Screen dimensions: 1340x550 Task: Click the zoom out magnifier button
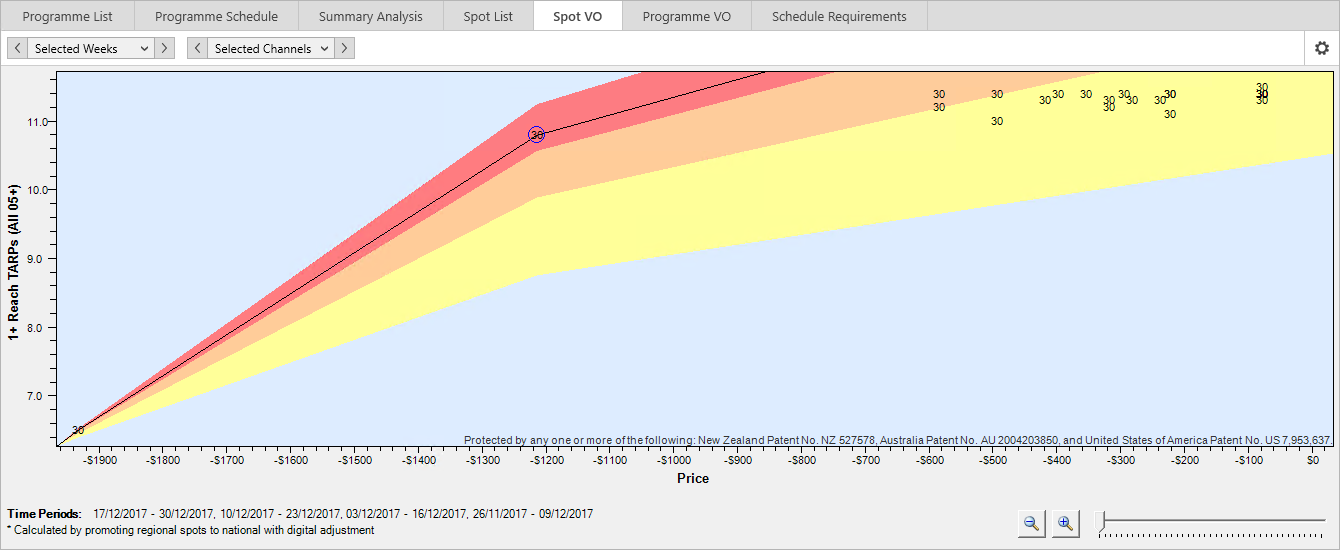tap(1031, 522)
